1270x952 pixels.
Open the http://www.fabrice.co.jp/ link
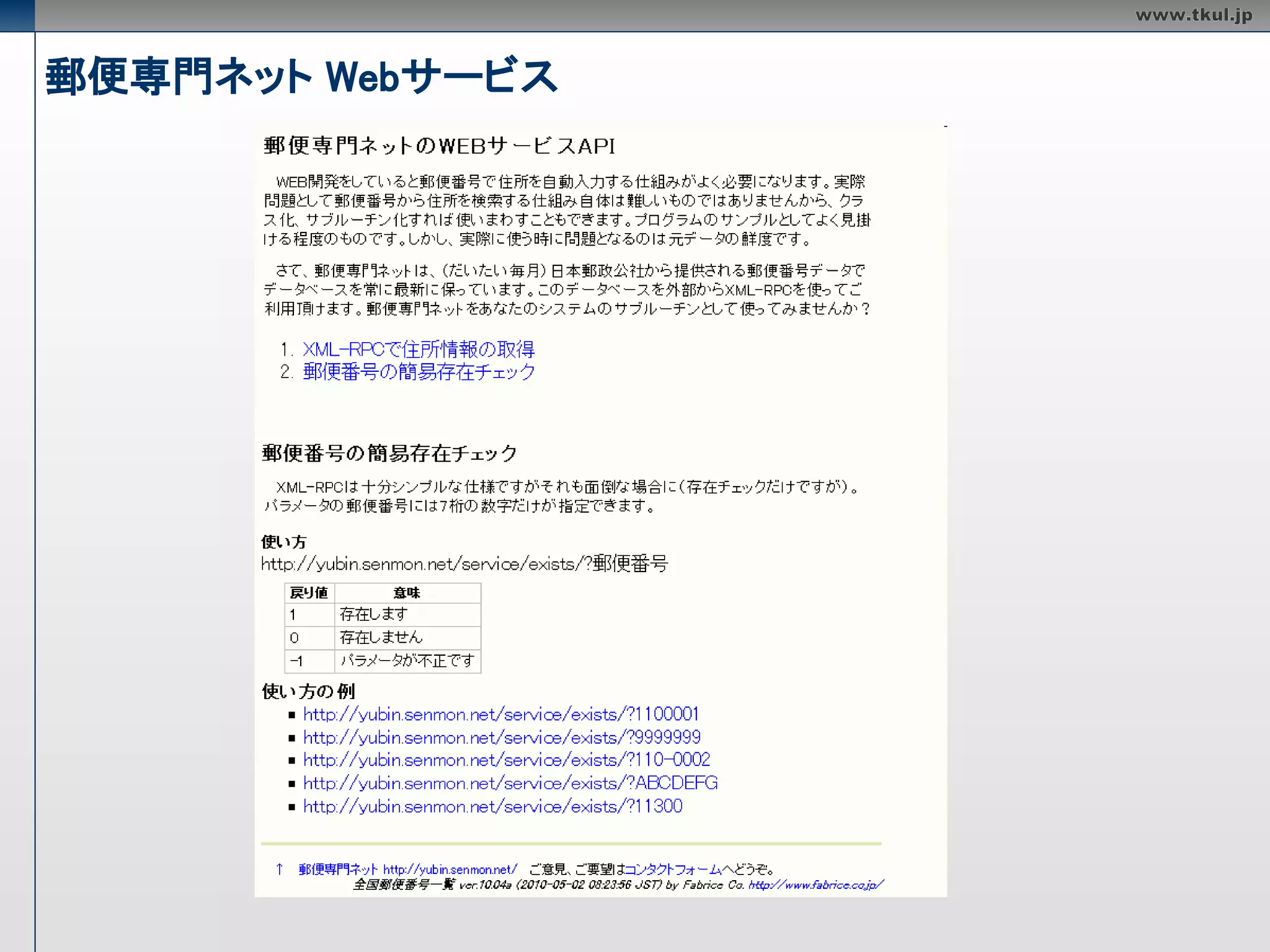click(816, 885)
